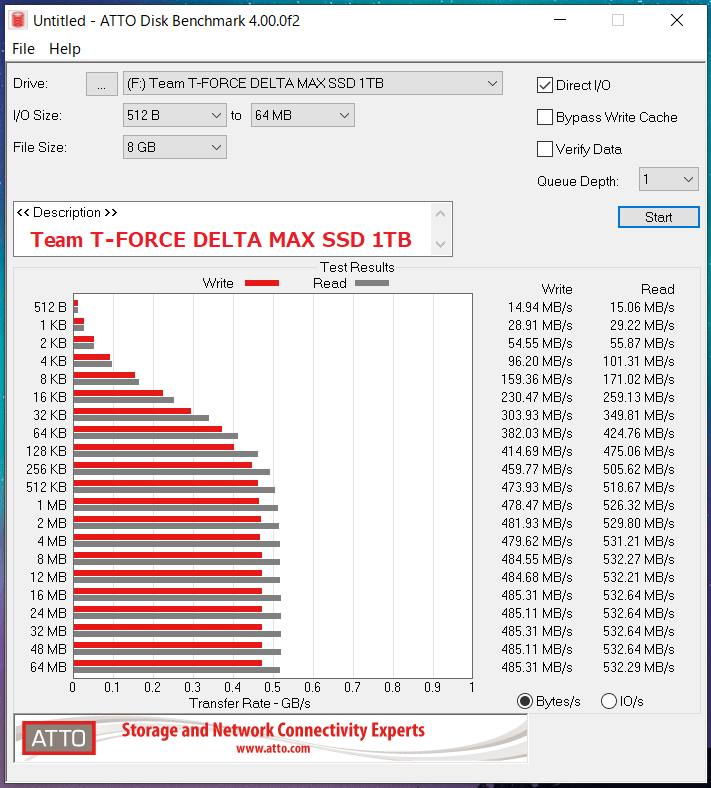Click the Test Results heading
Screen dimensions: 711x788
[357, 267]
